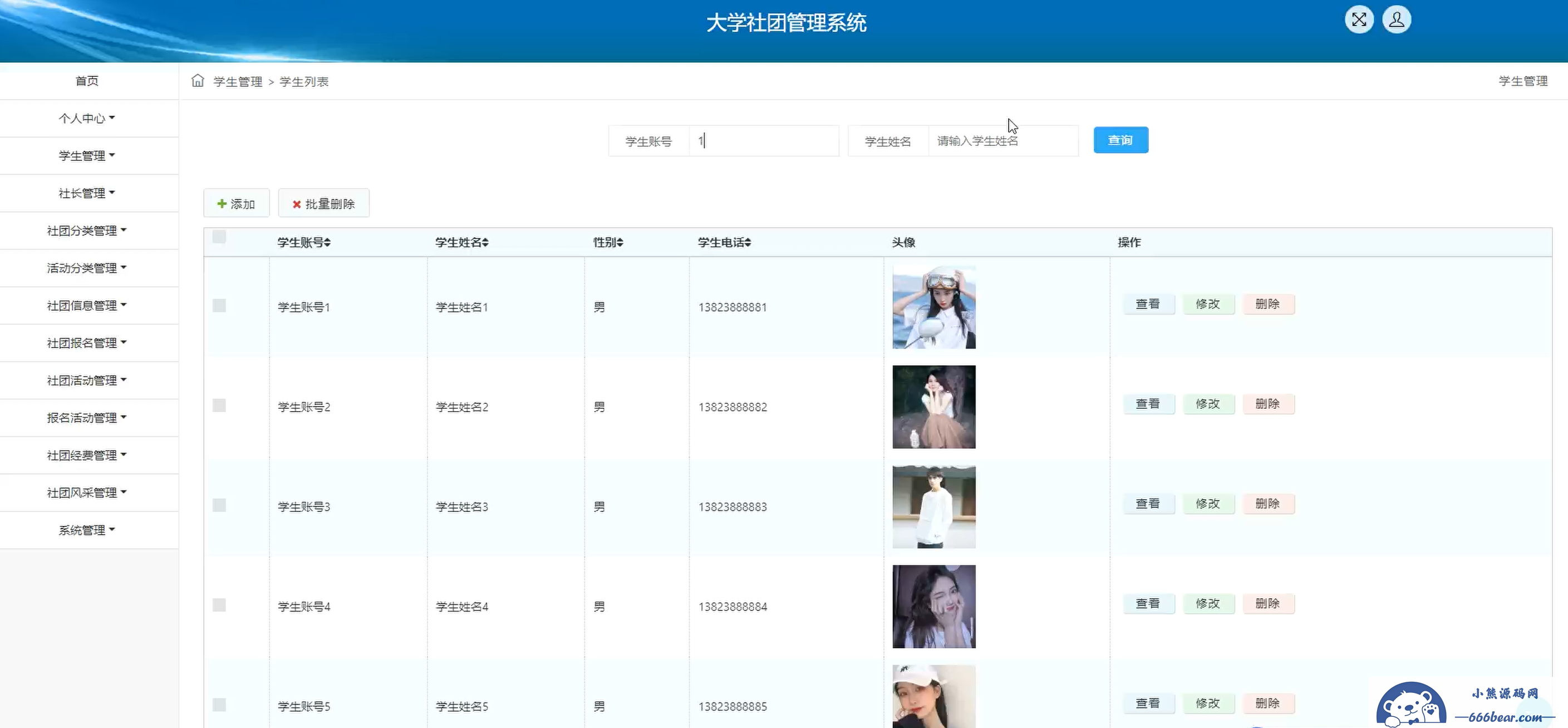The height and width of the screenshot is (728, 1568).
Task: Click 修改 for 学生账号3
Action: 1208,504
